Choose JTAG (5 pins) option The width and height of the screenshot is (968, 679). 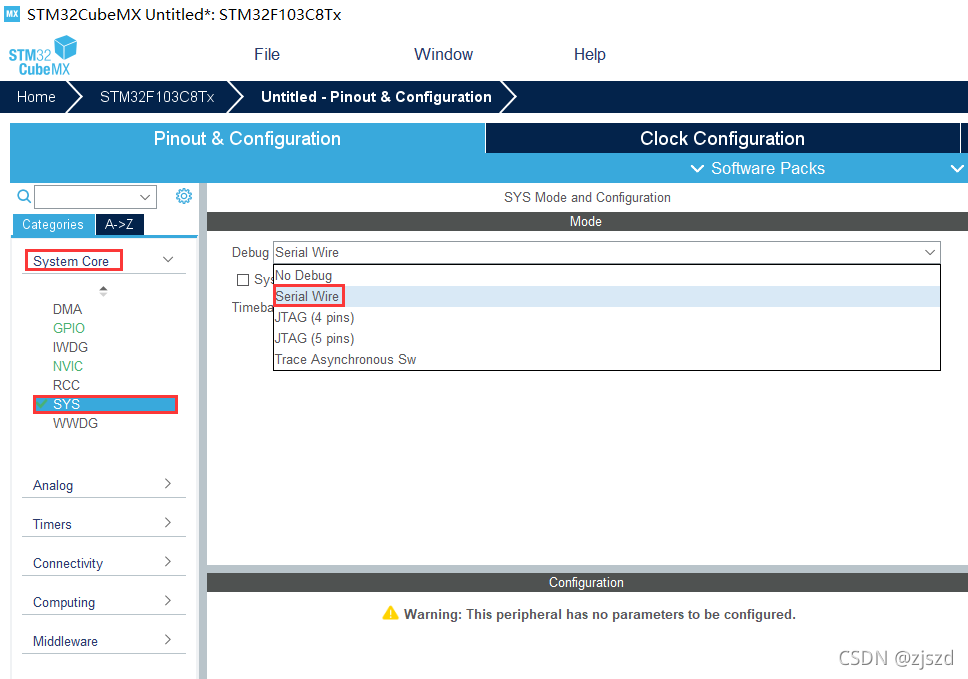(606, 338)
